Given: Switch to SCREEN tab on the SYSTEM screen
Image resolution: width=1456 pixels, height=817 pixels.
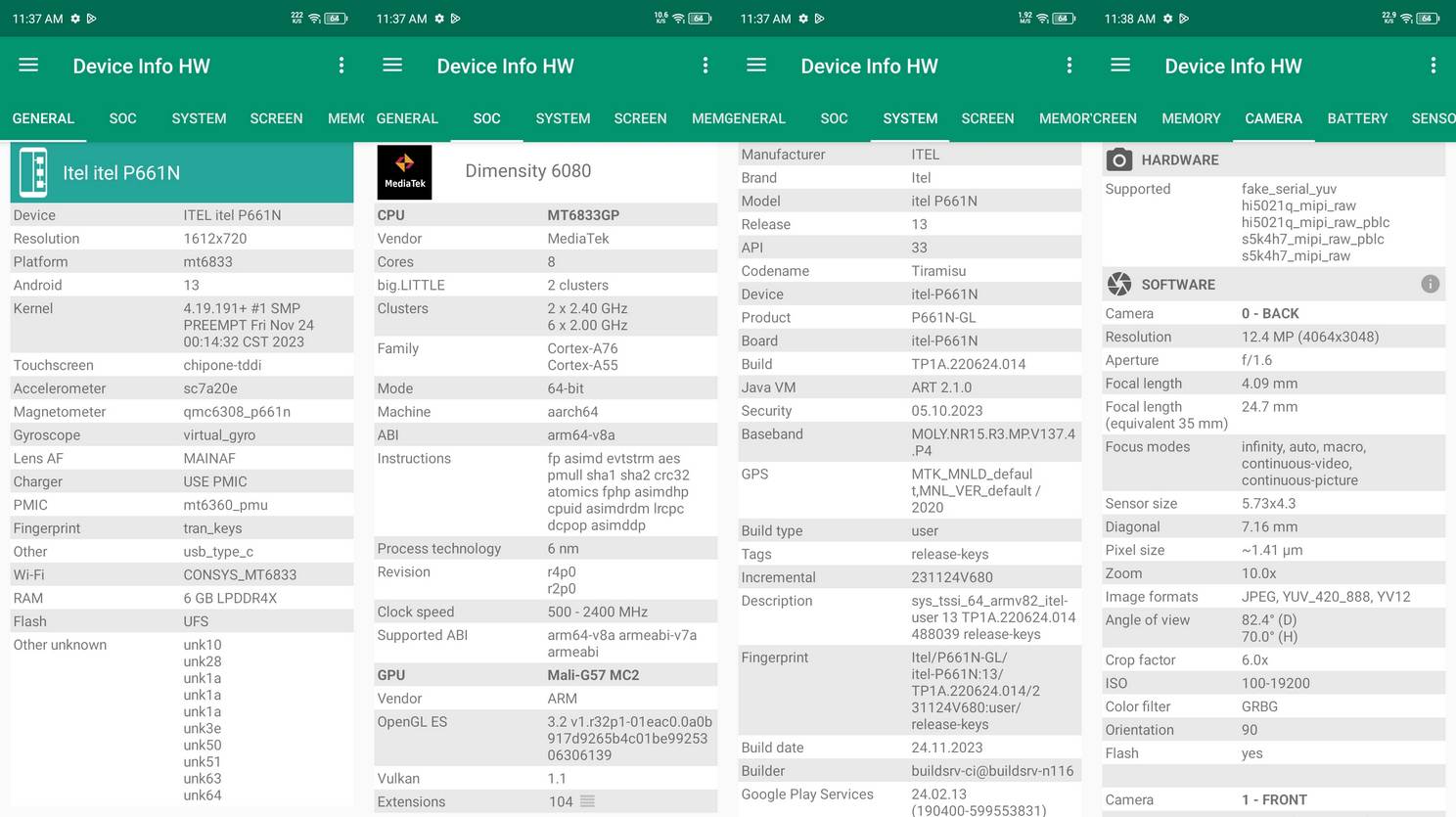Looking at the screenshot, I should (x=987, y=118).
